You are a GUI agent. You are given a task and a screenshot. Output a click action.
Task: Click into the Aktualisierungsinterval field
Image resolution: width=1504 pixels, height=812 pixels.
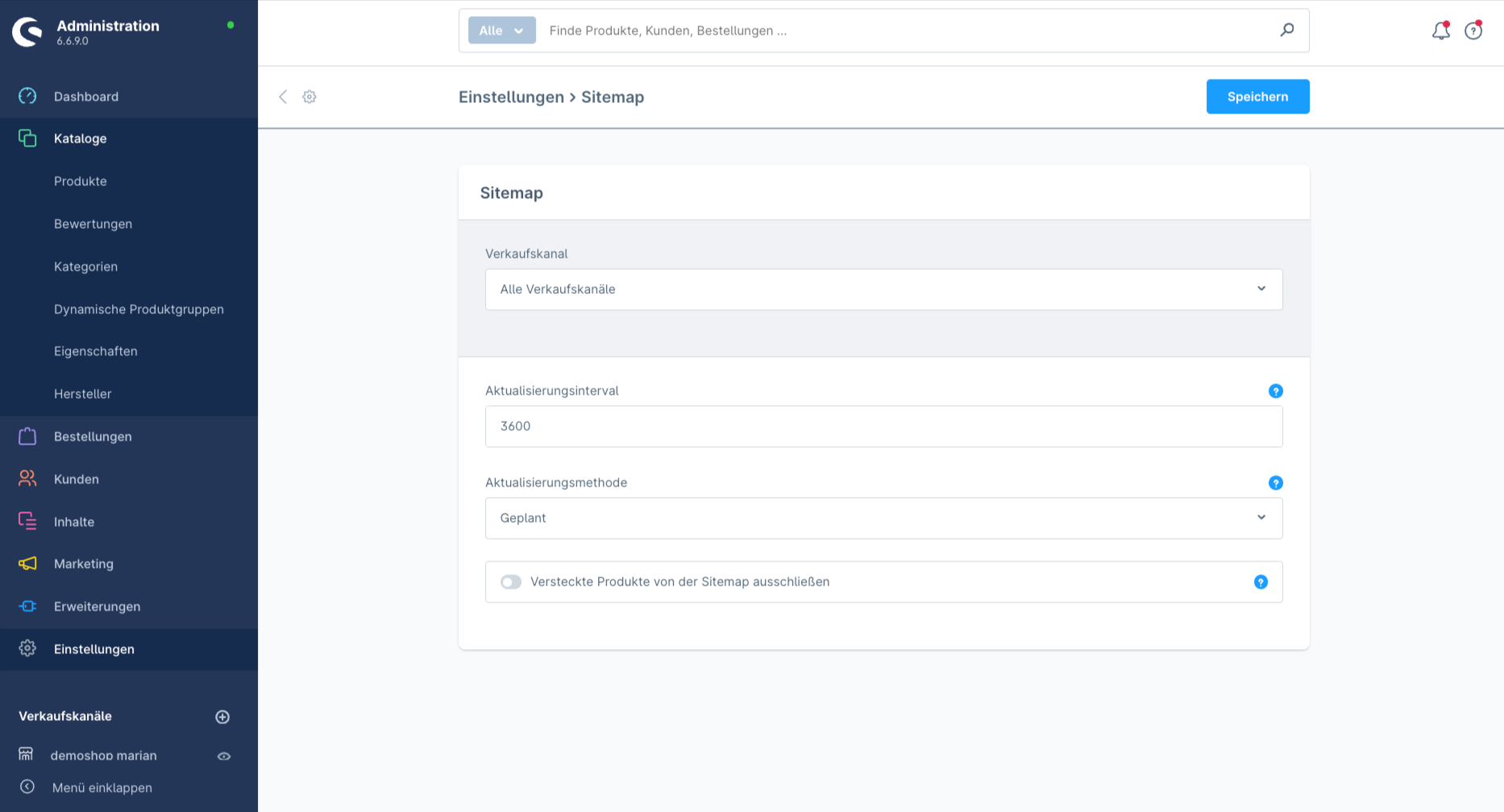coord(884,426)
